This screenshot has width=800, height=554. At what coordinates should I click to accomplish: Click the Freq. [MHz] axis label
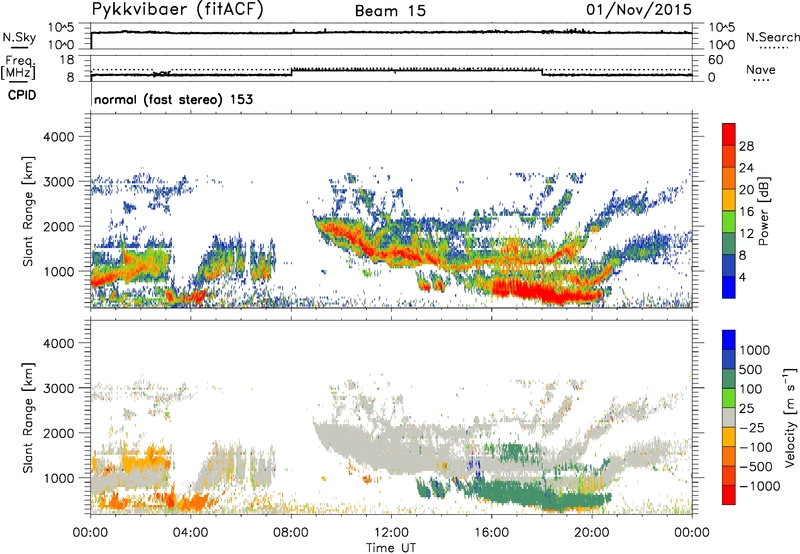[18, 68]
